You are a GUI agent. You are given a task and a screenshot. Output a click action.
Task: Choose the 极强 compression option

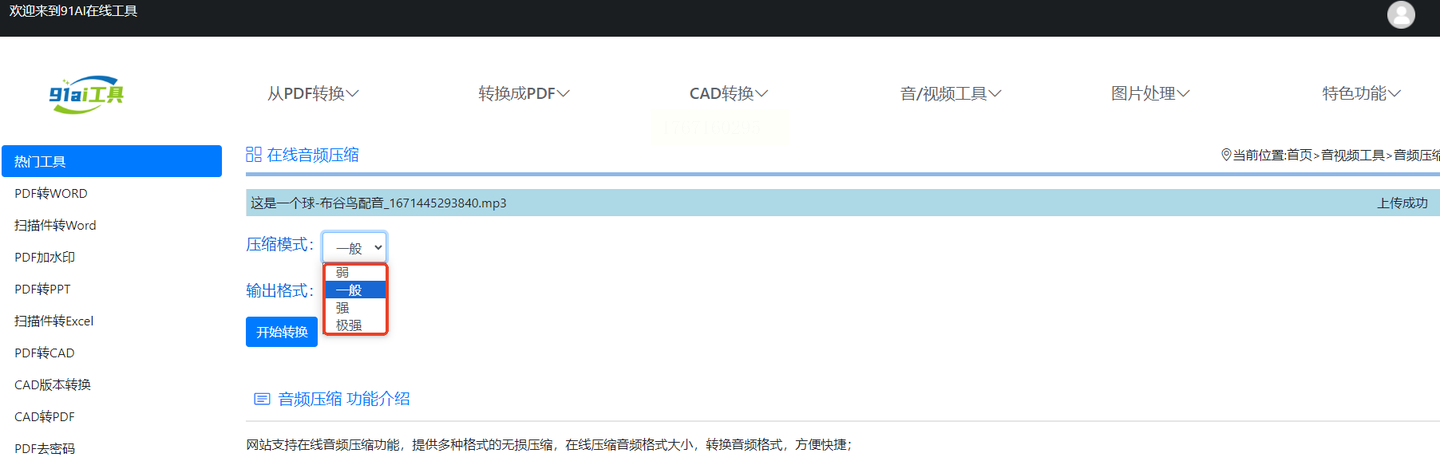355,324
